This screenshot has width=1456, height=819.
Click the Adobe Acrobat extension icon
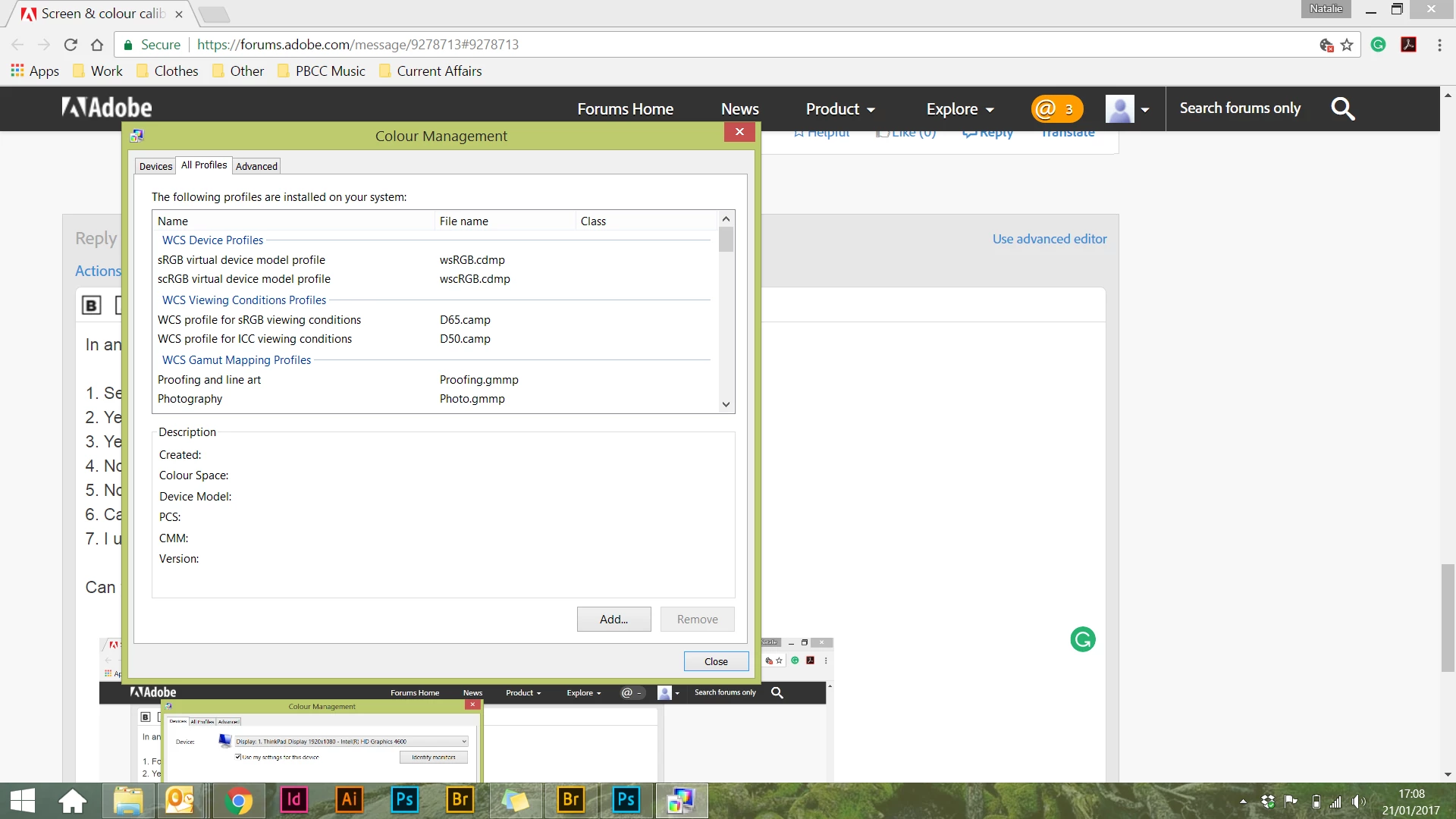pos(1408,45)
